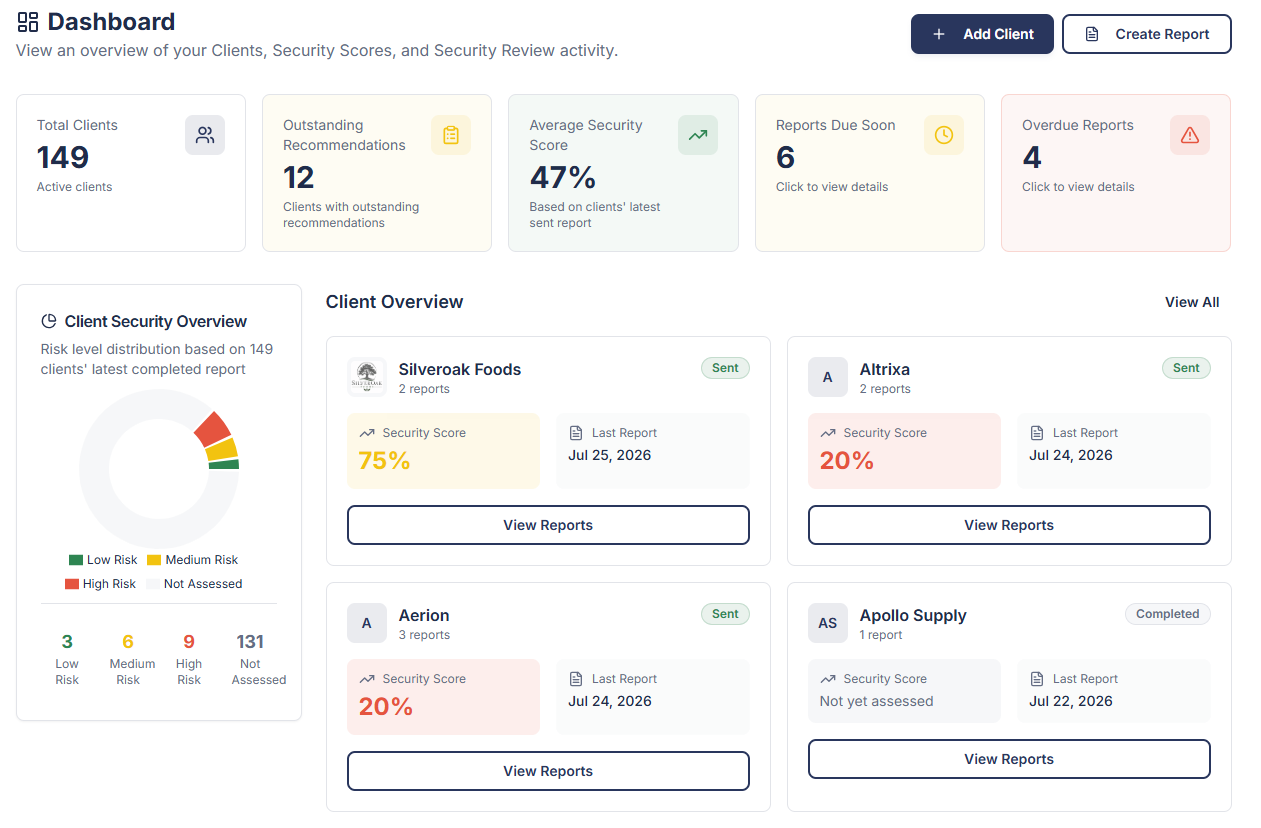View Reports for Apollo Supply
Image resolution: width=1261 pixels, height=828 pixels.
[x=1009, y=759]
